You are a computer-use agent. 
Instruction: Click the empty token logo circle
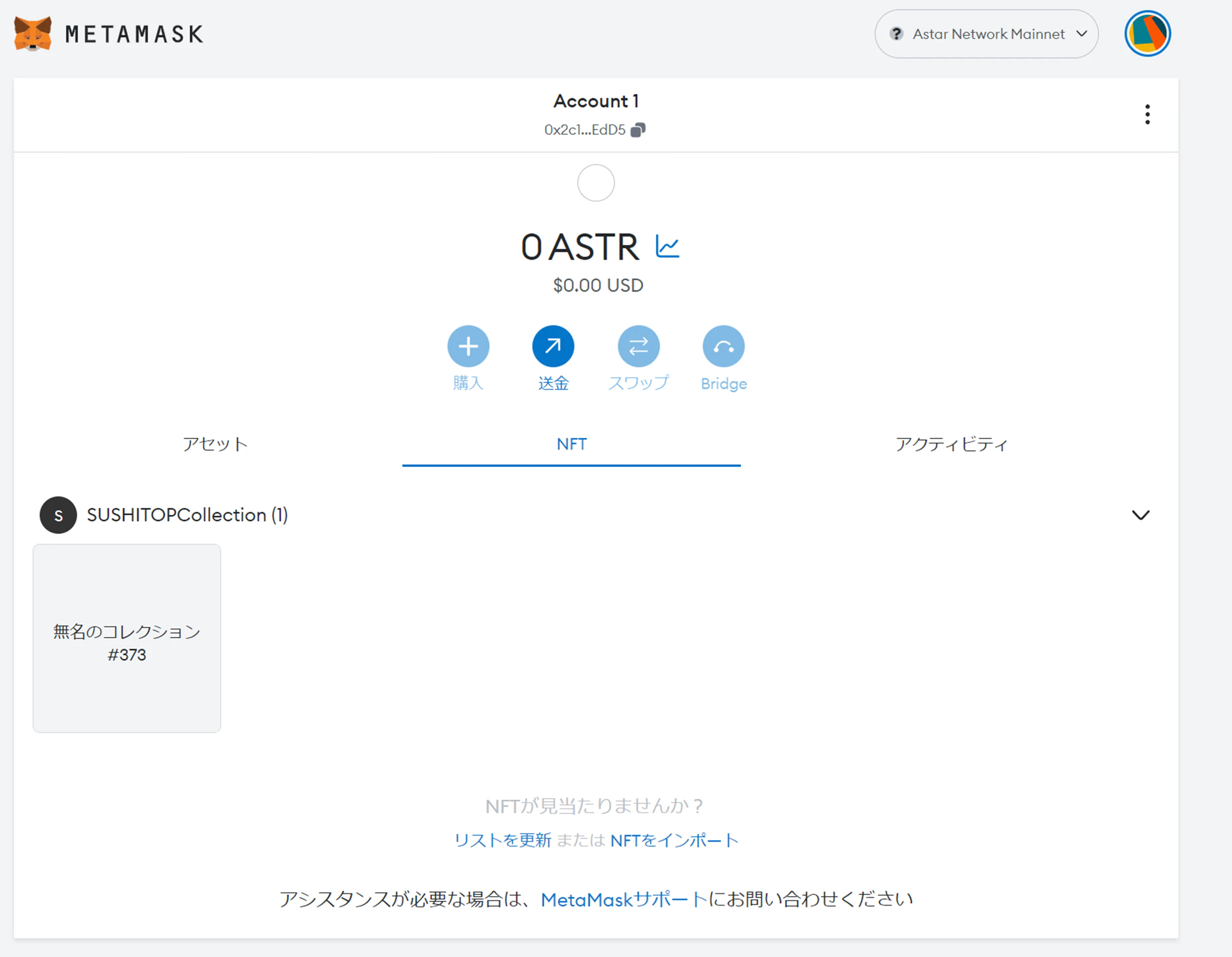(x=596, y=183)
